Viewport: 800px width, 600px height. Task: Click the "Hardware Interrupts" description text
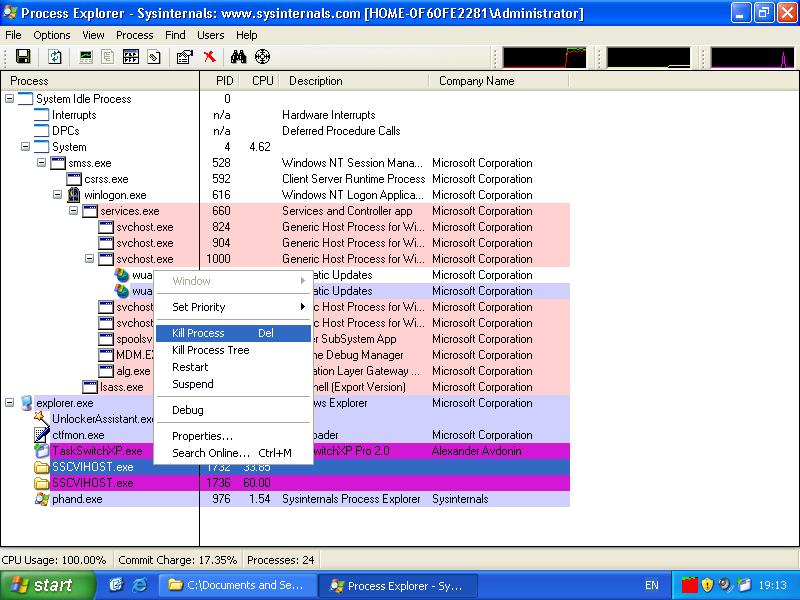pos(329,115)
